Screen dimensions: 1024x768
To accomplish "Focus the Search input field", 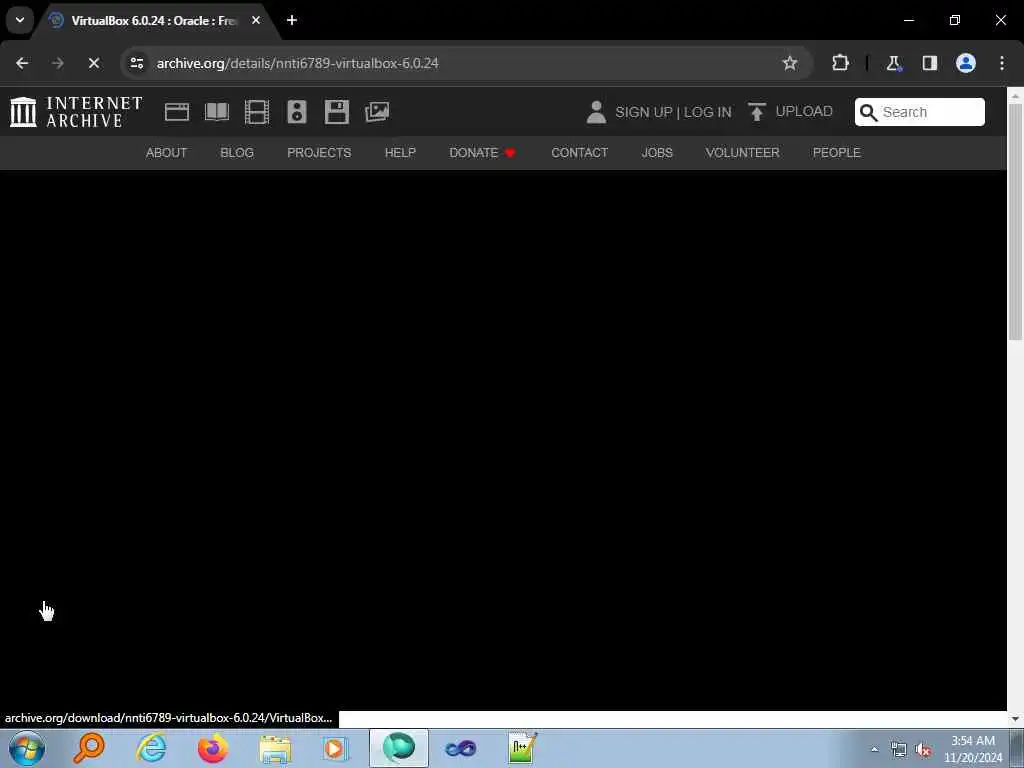I will pos(920,112).
